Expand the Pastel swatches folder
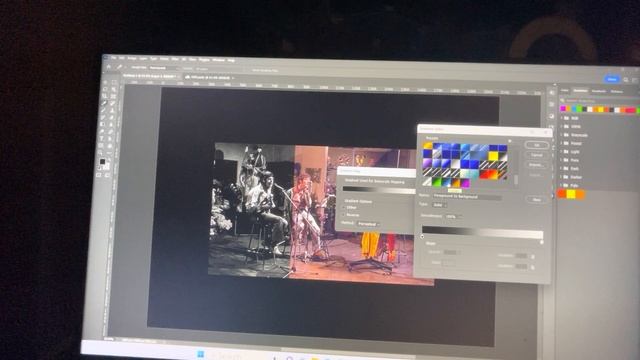This screenshot has width=640, height=360. tap(561, 143)
